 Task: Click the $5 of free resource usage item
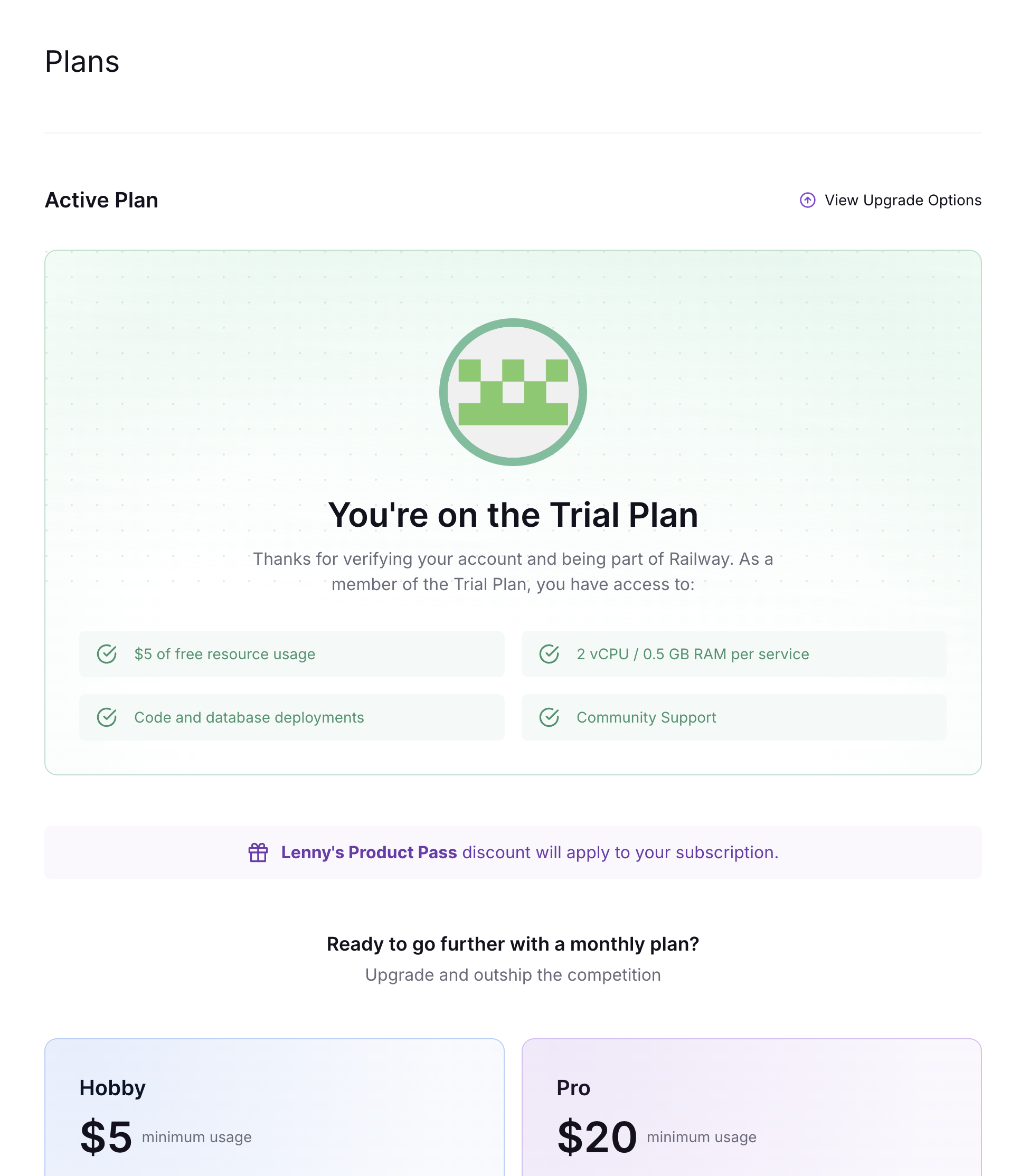click(x=290, y=653)
